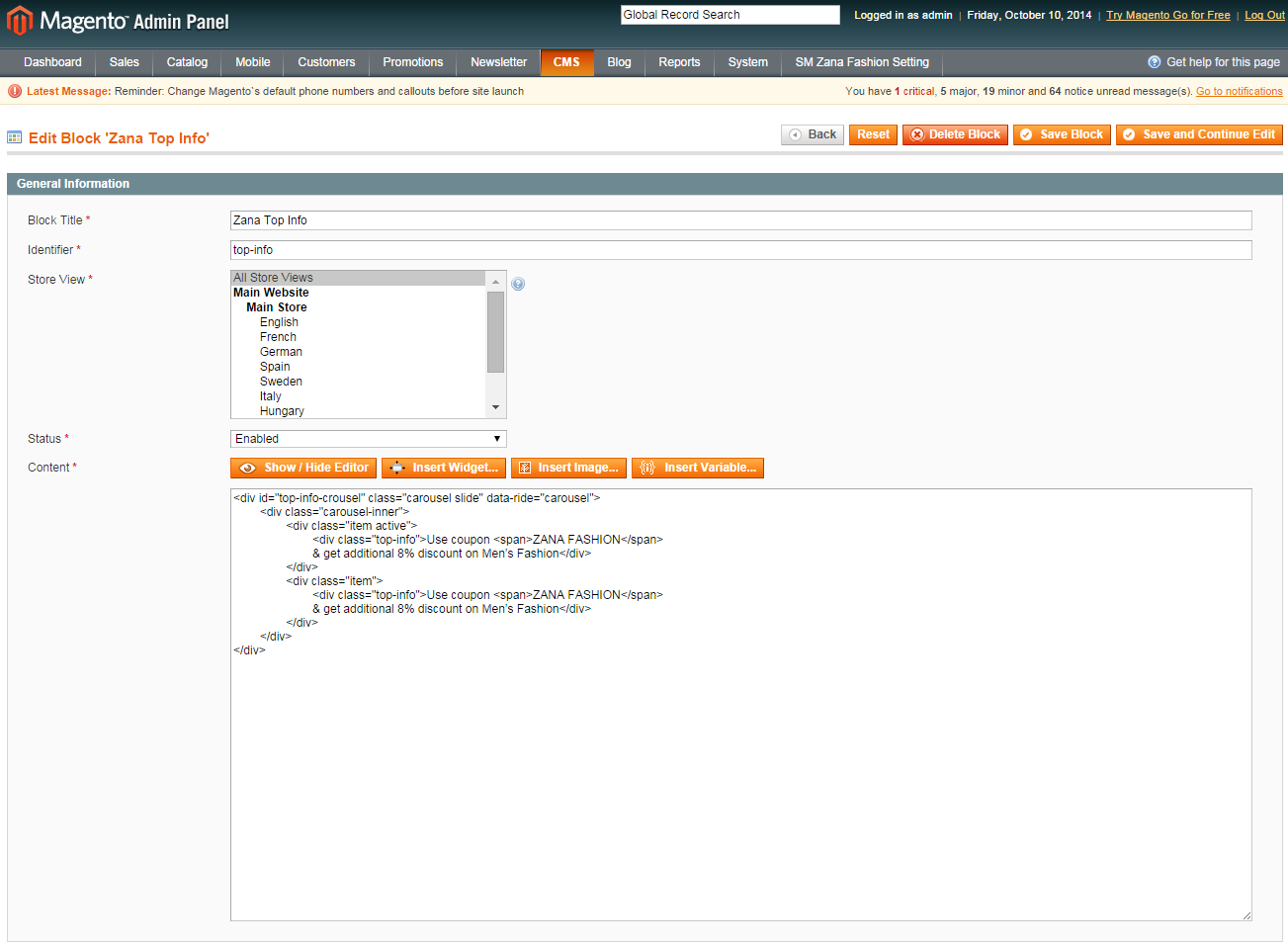Click the Block Title input field

(x=741, y=220)
